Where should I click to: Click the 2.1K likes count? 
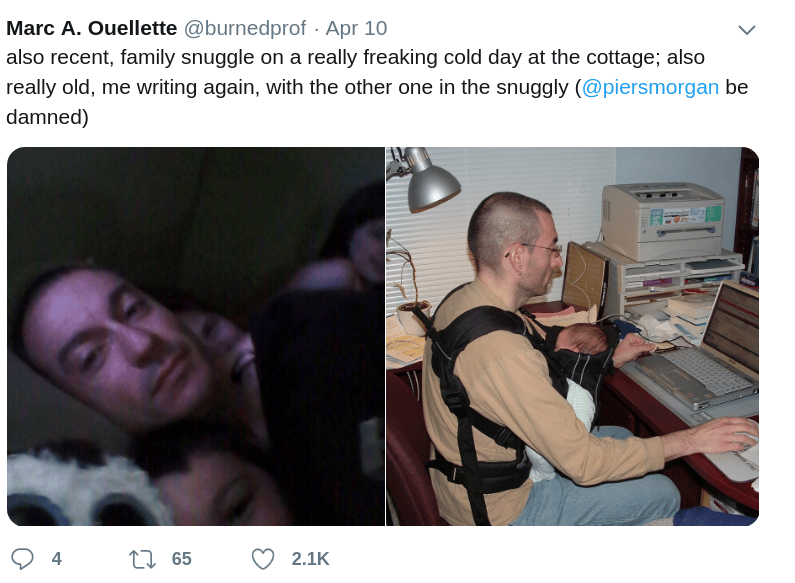click(310, 559)
